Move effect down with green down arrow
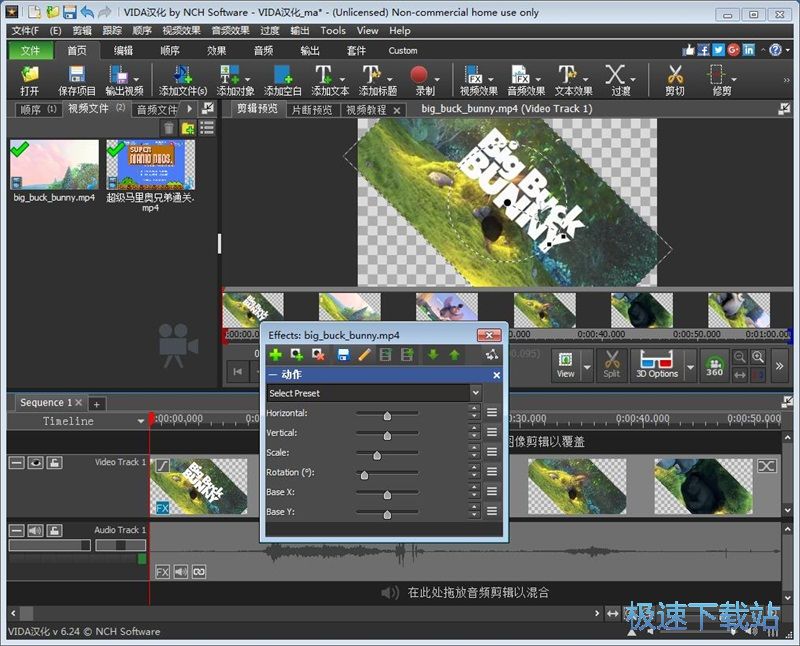This screenshot has height=646, width=800. (433, 355)
